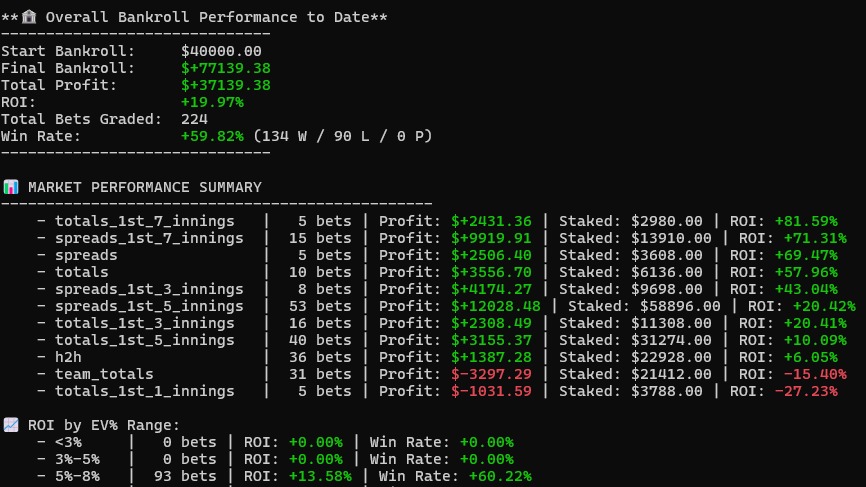The image size is (866, 487).
Task: Click the MARKET PERFORMANCE SUMMARY heading
Action: 145,187
